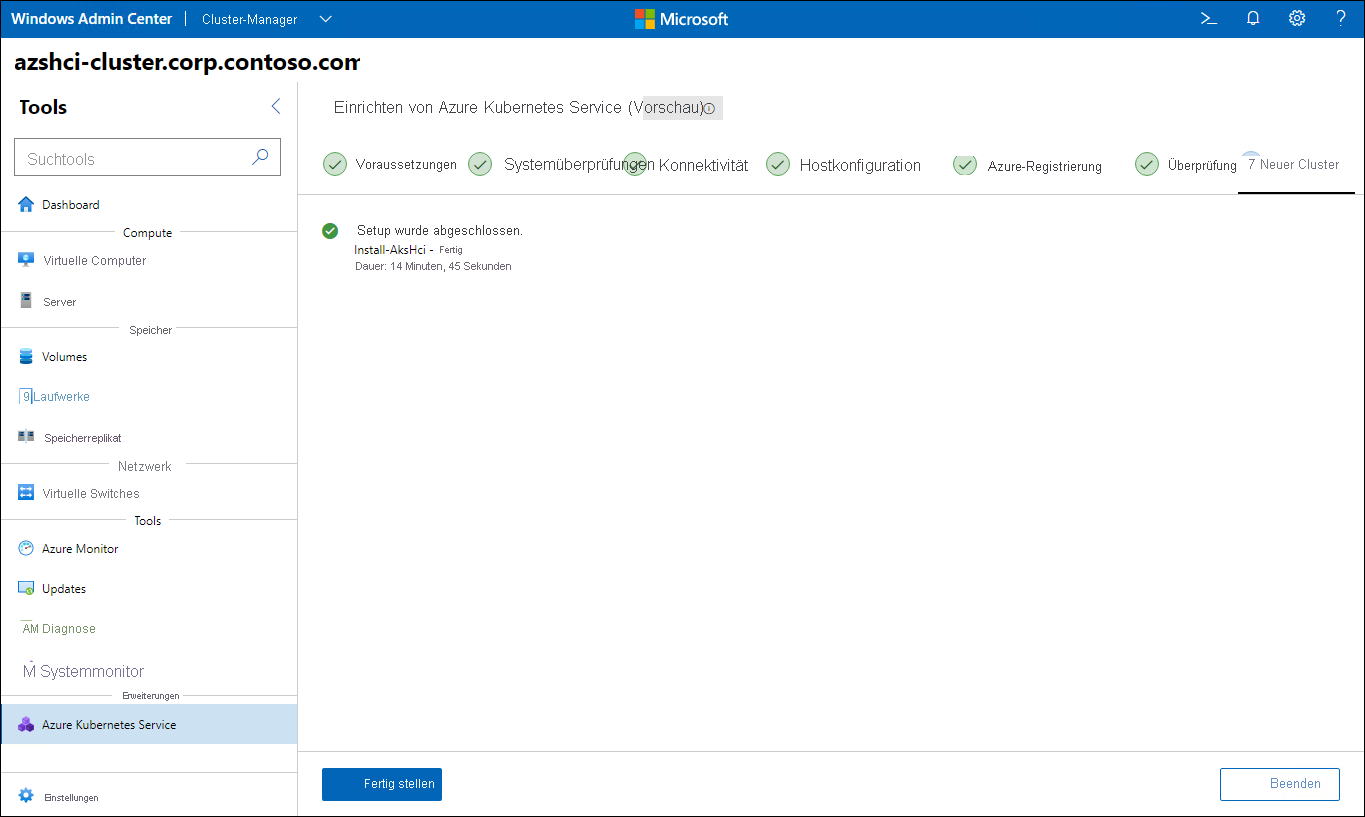Open the help question mark icon
Image resolution: width=1365 pixels, height=817 pixels.
coord(1341,18)
